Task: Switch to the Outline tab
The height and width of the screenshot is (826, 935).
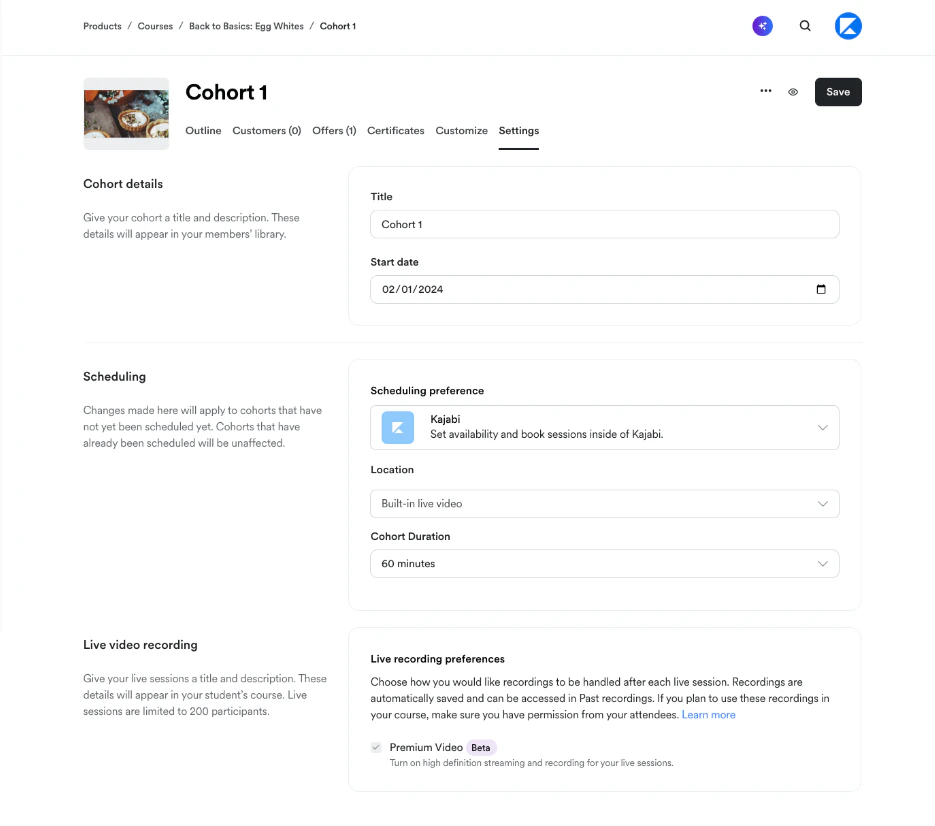Action: [203, 130]
